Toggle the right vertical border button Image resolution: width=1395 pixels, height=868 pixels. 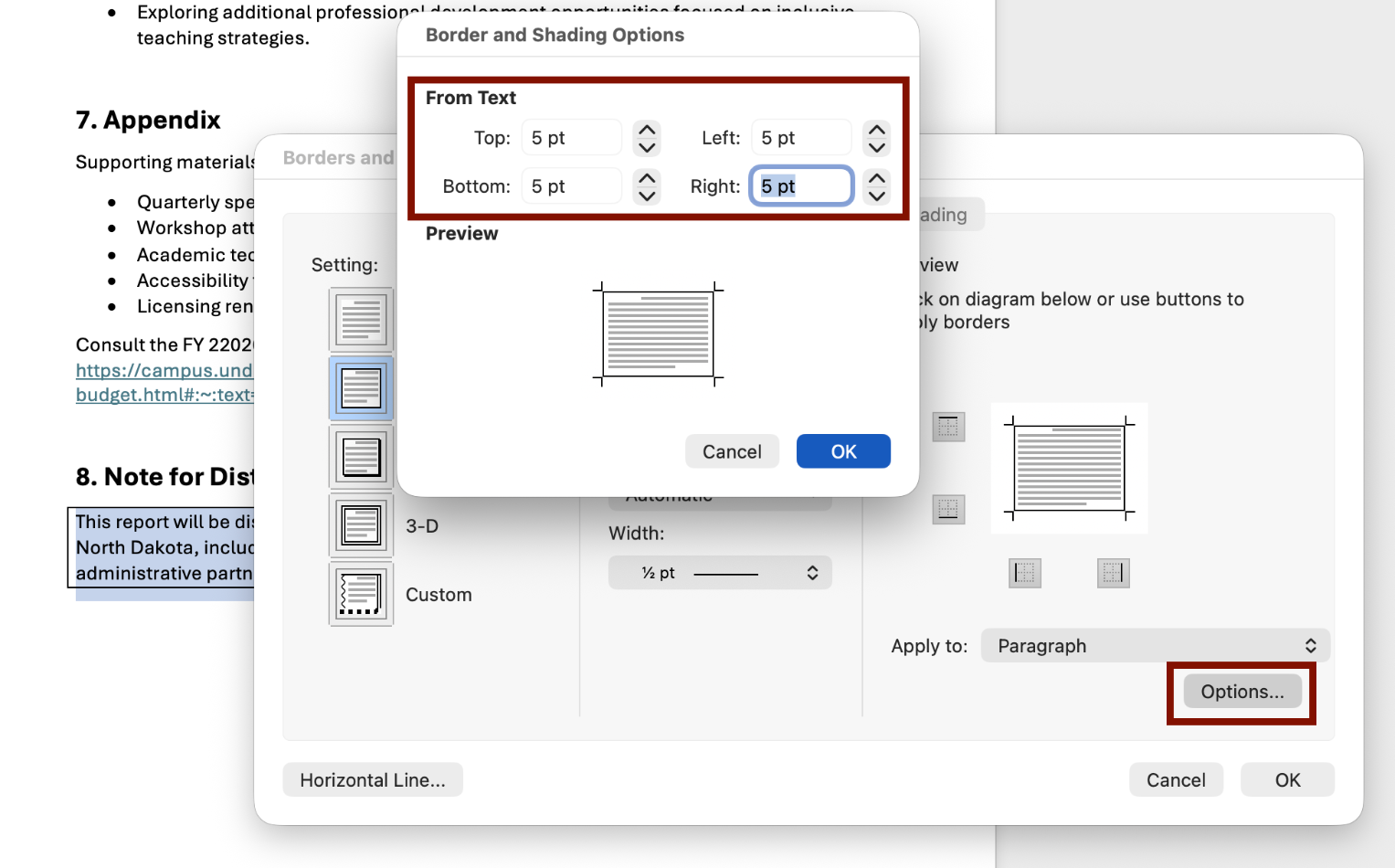[x=1113, y=573]
